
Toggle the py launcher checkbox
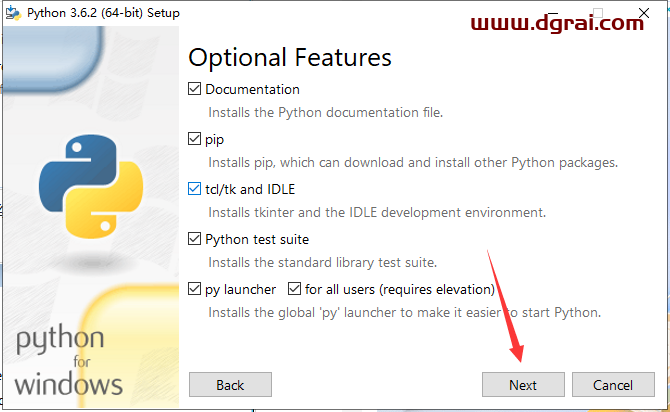[194, 289]
